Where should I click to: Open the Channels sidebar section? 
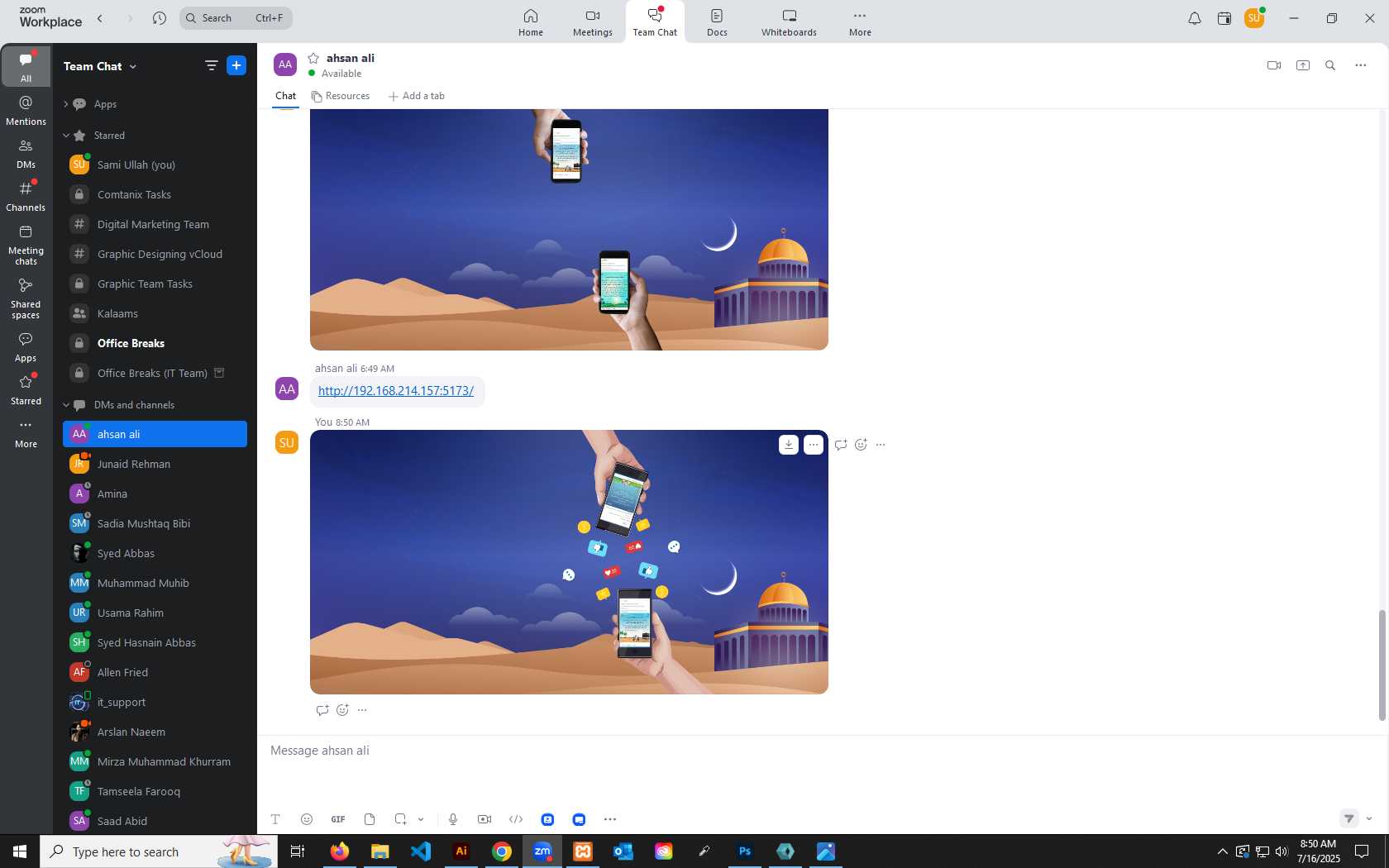point(26,196)
